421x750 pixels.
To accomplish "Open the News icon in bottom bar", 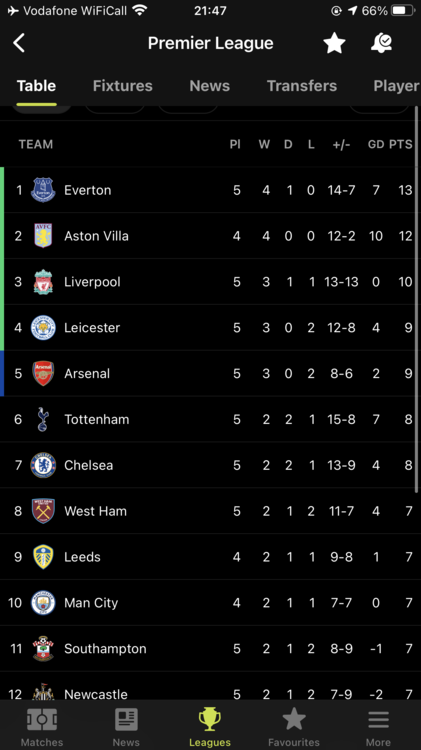I will coord(126,720).
